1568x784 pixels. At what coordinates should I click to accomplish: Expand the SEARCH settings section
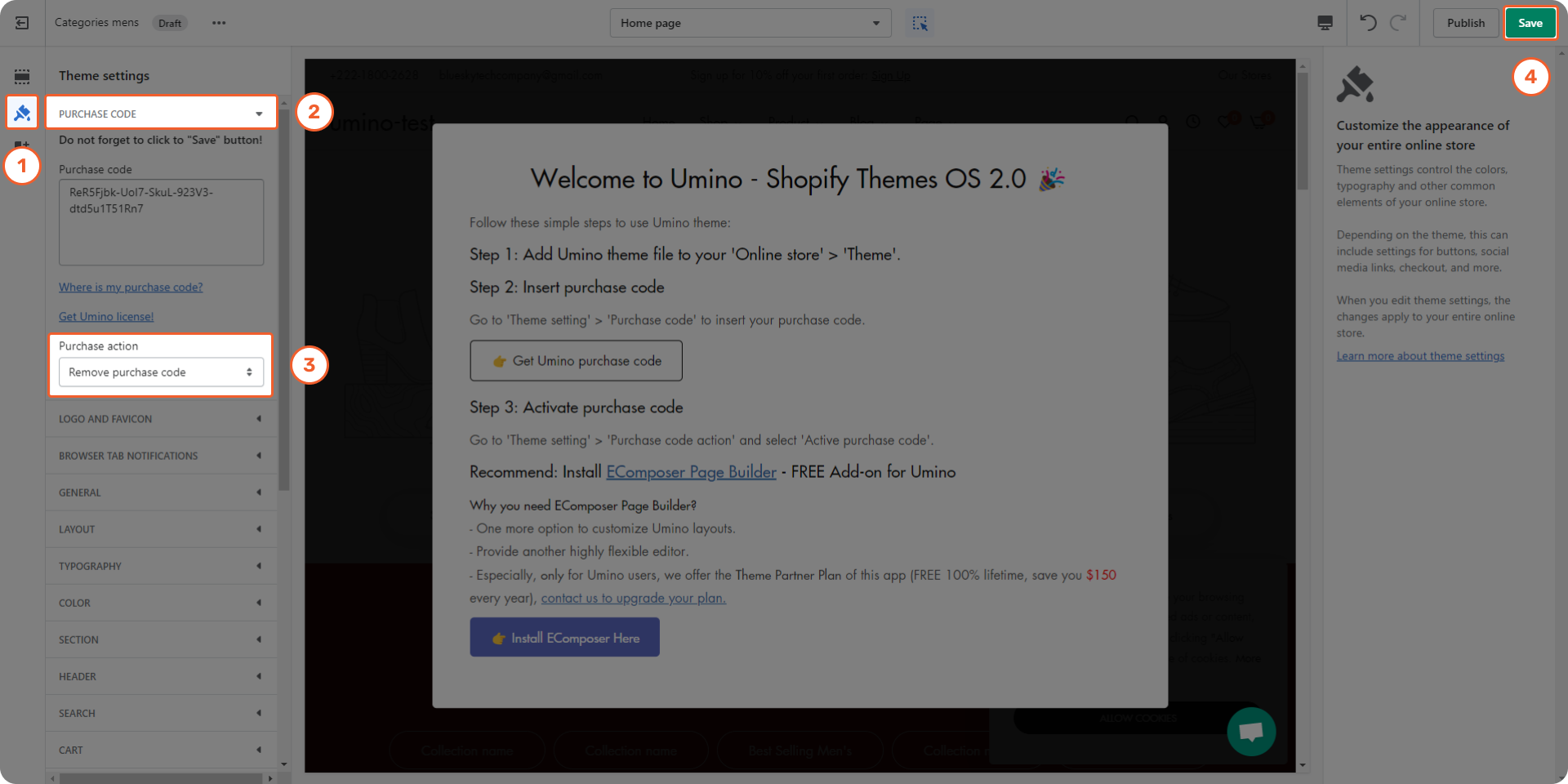[x=161, y=713]
